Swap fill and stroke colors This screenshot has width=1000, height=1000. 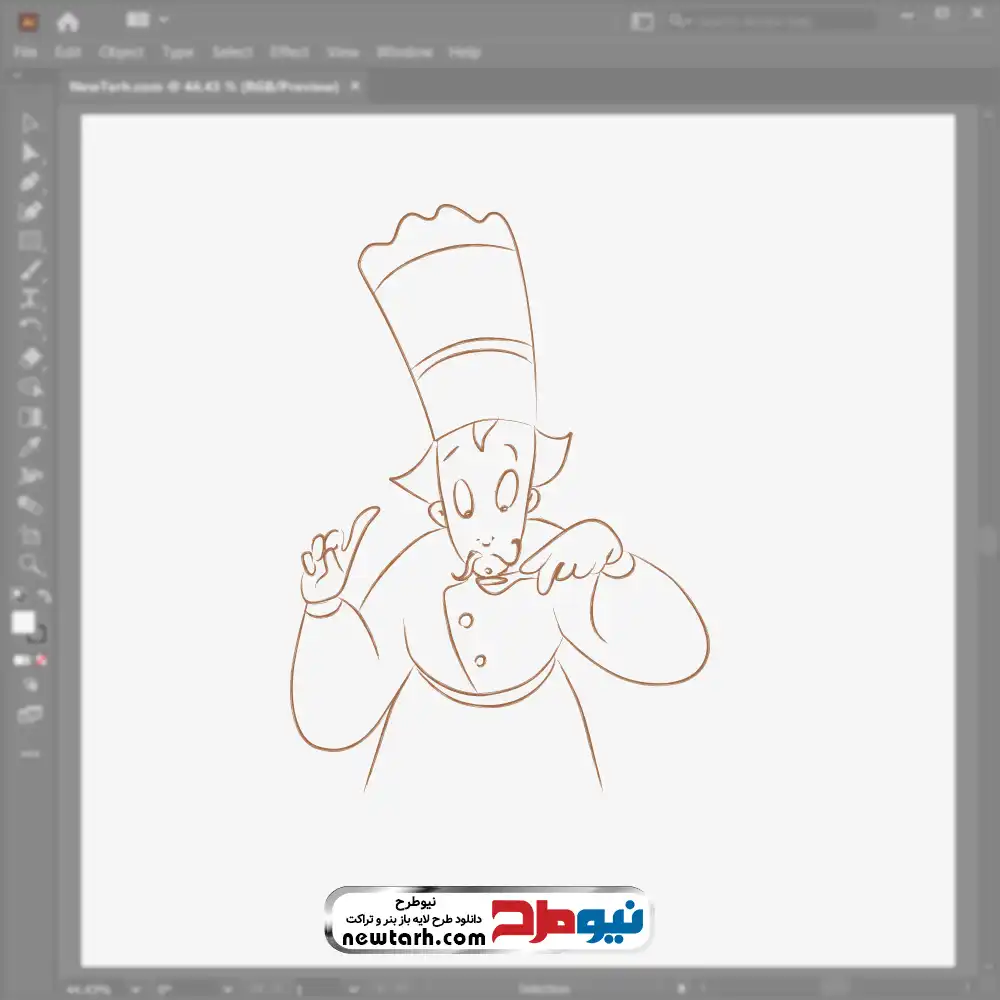[43, 597]
